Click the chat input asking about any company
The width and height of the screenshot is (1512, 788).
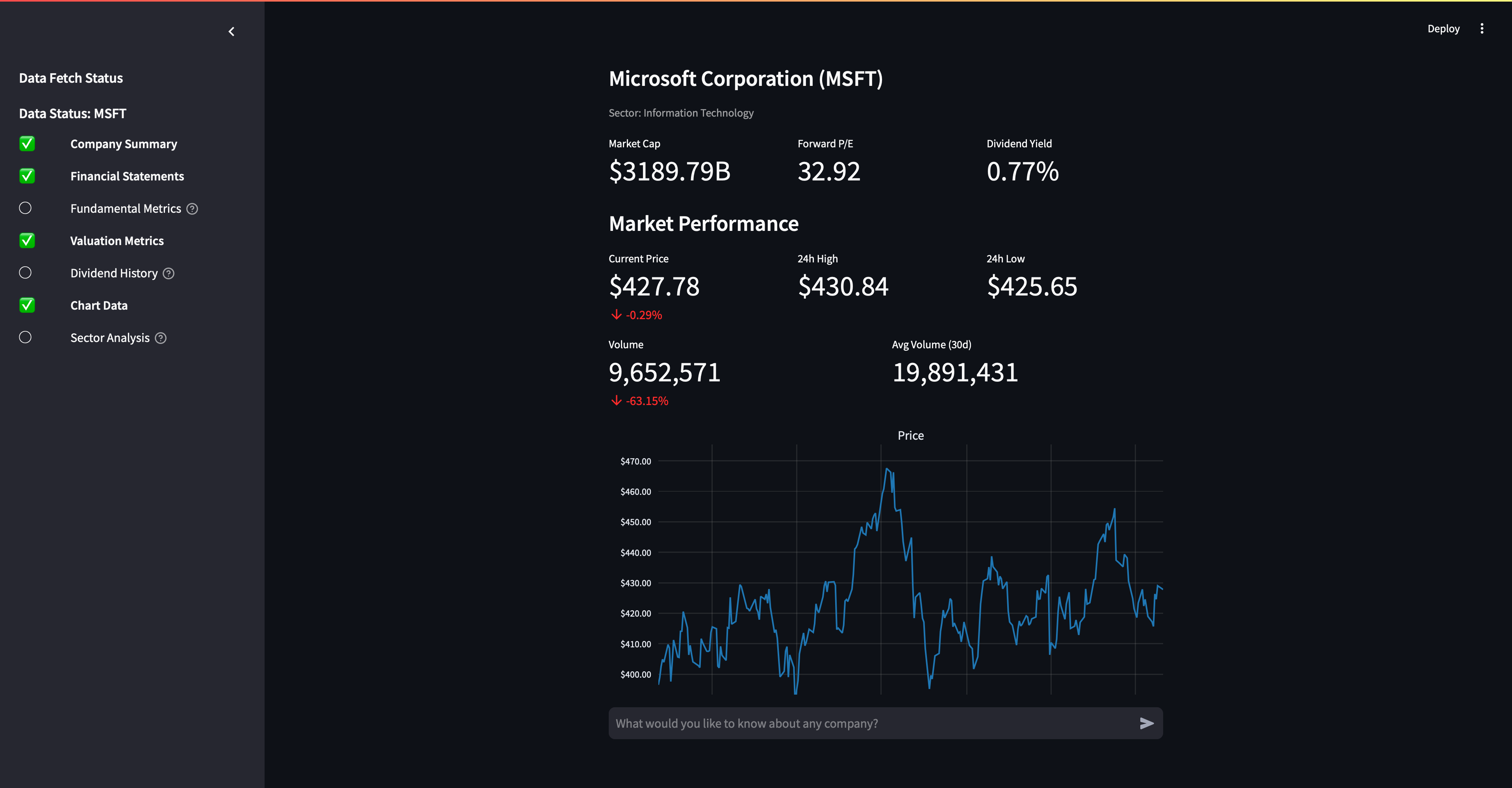[869, 723]
